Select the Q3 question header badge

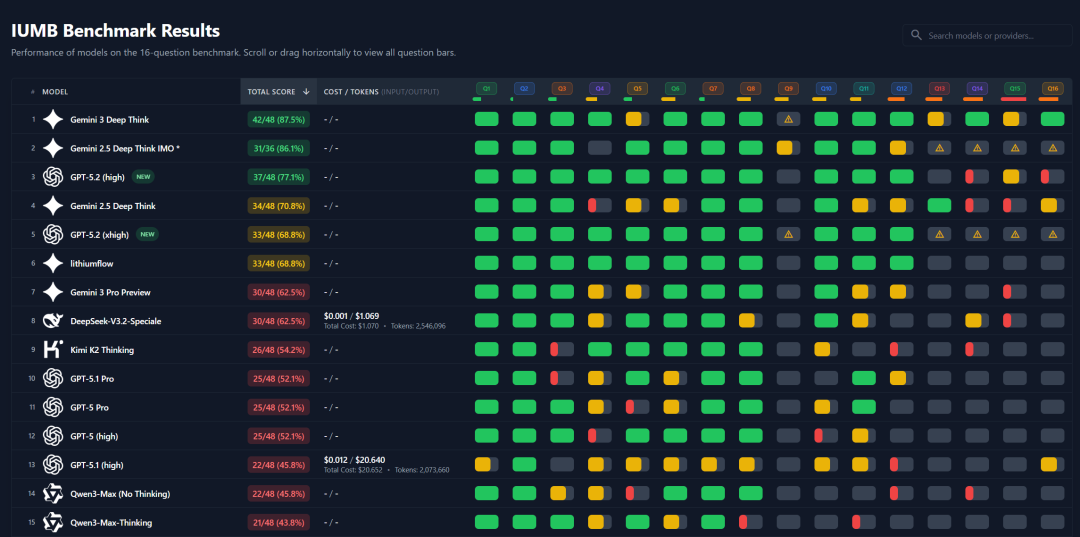coord(562,89)
